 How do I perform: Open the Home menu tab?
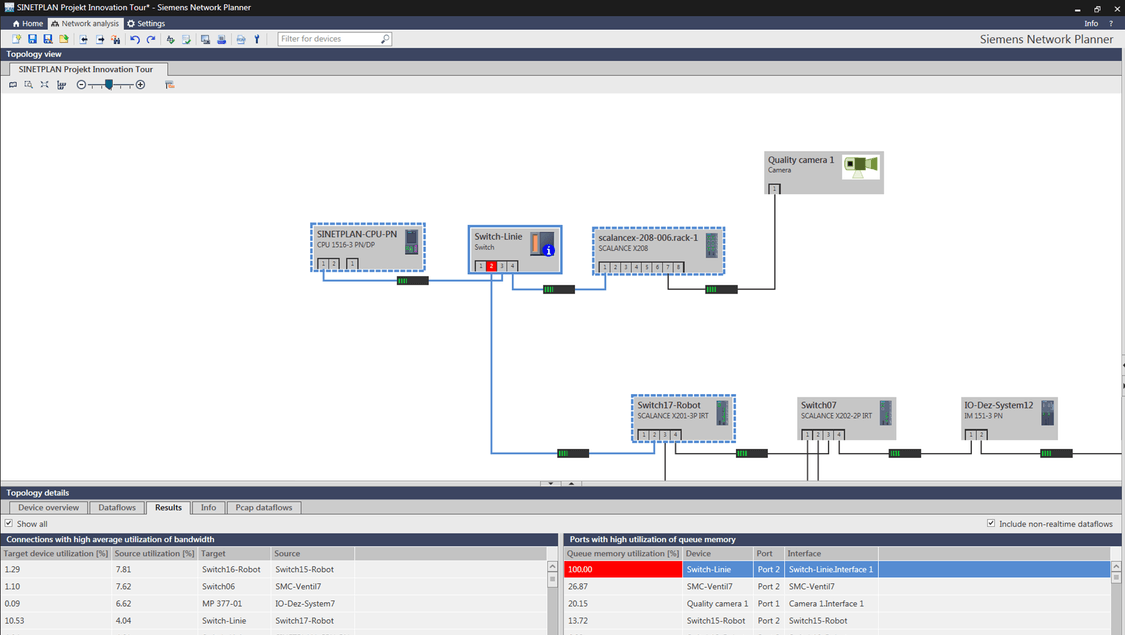click(x=27, y=24)
